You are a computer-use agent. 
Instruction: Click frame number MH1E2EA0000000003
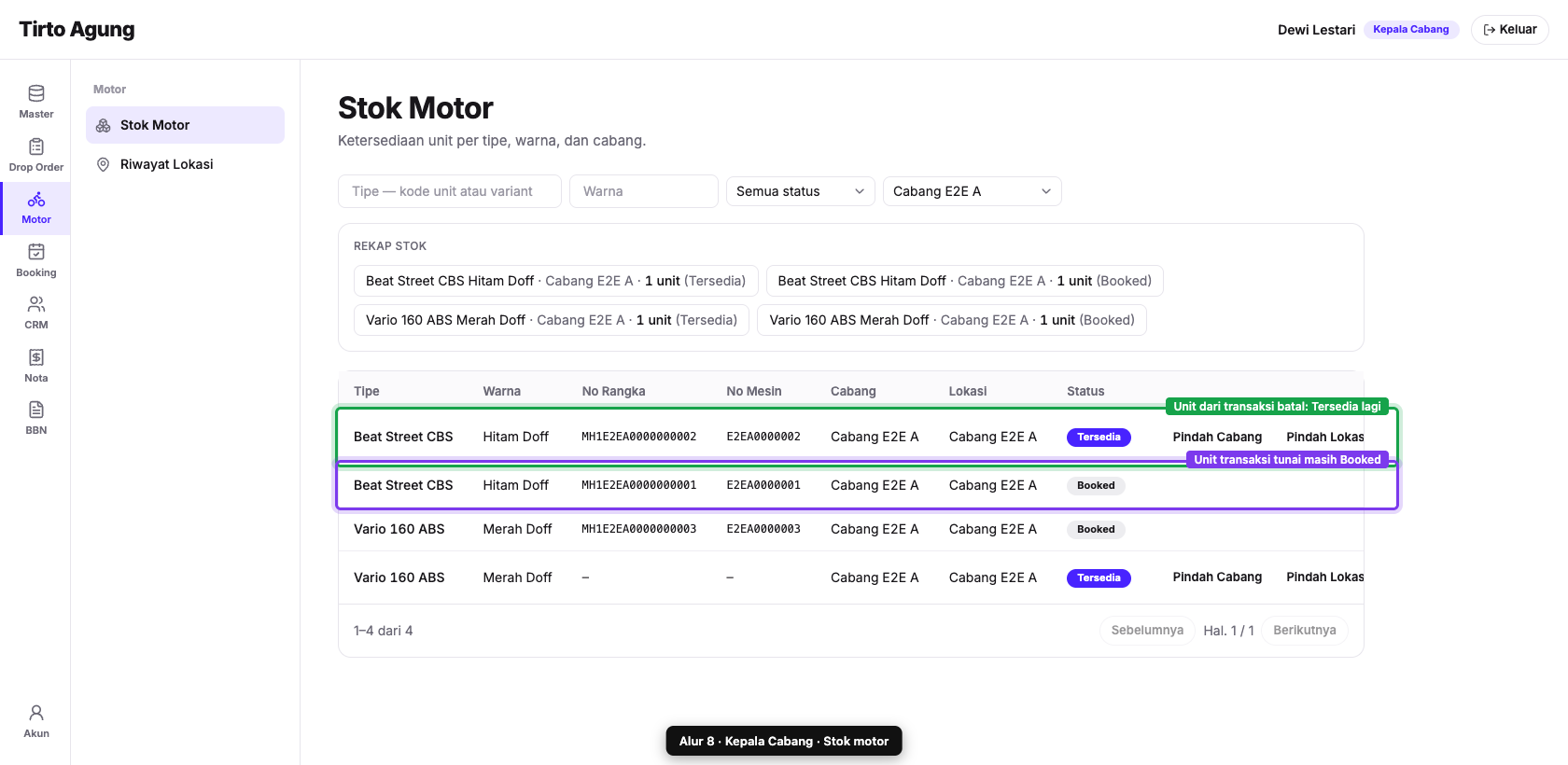coord(639,529)
